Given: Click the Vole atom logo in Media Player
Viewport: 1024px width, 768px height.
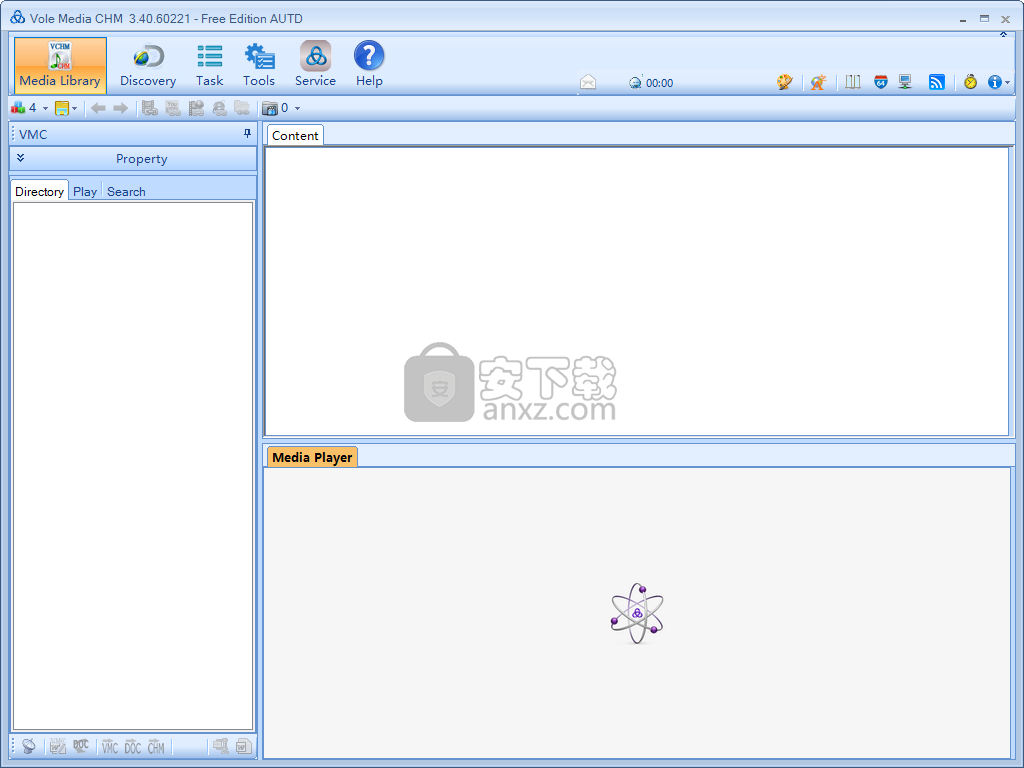Looking at the screenshot, I should pos(637,613).
